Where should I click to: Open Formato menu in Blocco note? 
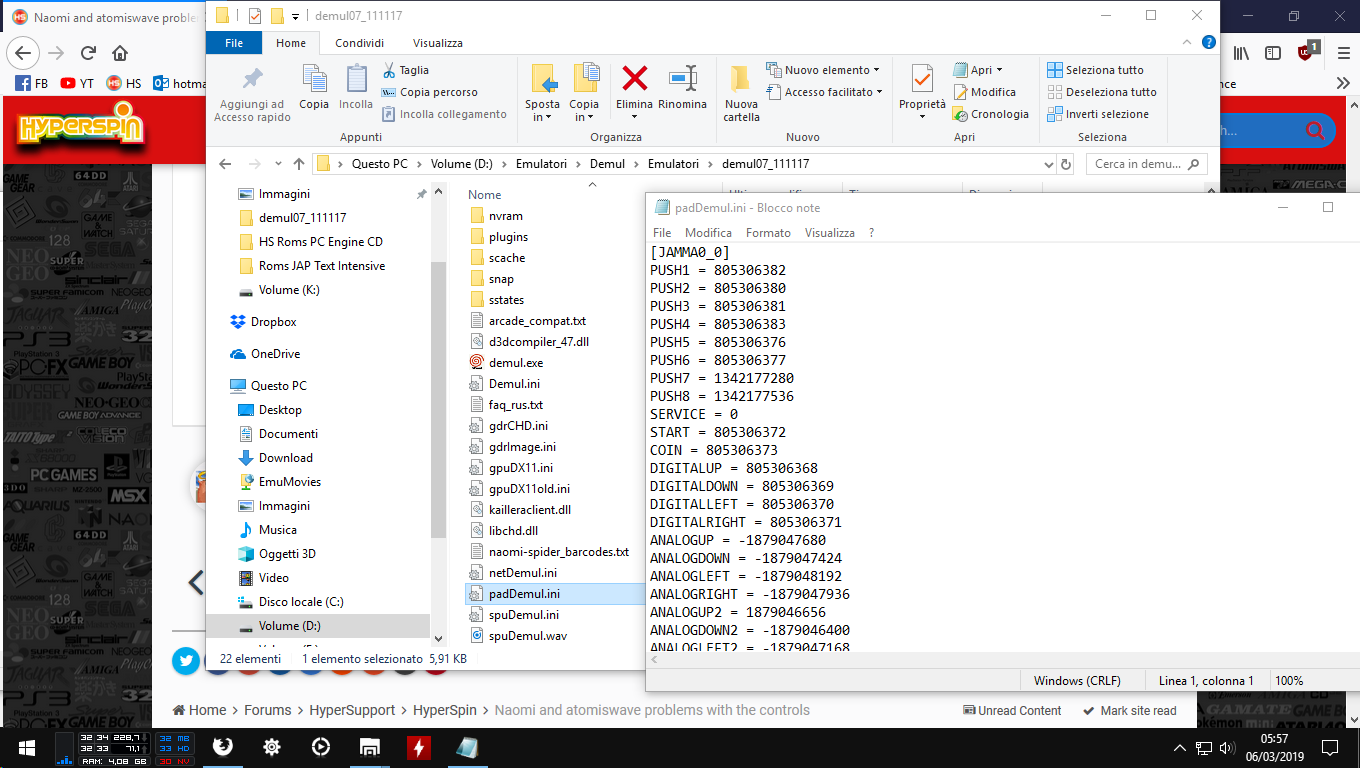768,233
